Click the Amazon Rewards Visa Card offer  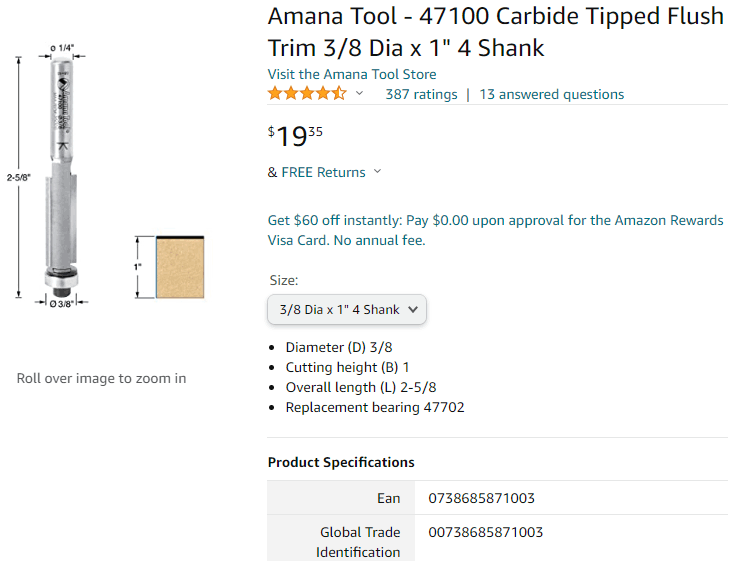(x=495, y=230)
